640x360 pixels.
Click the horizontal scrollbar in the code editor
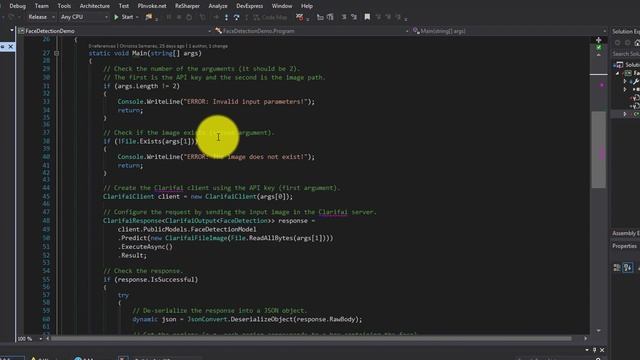[x=311, y=338]
